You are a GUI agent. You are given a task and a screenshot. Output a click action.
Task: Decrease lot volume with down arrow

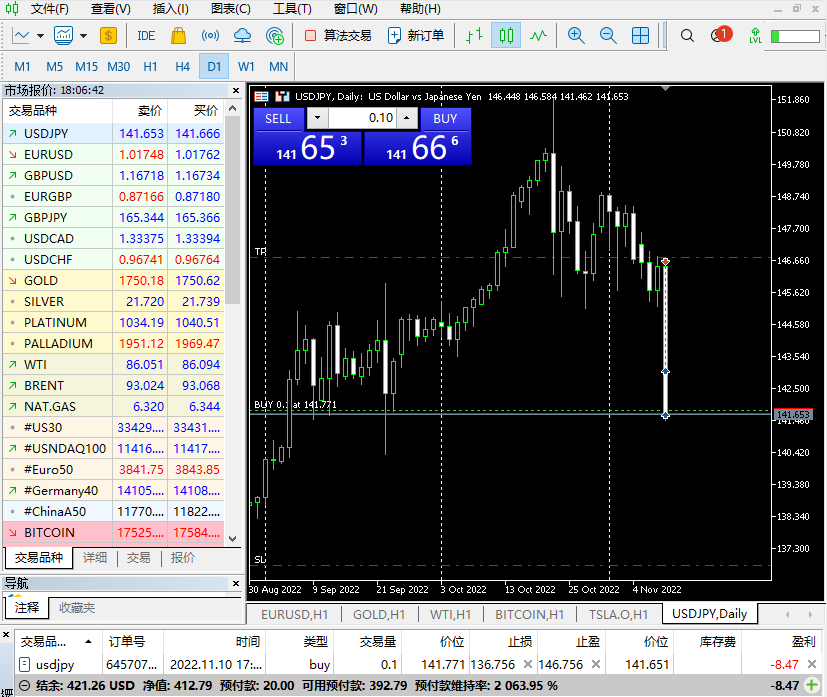(318, 118)
